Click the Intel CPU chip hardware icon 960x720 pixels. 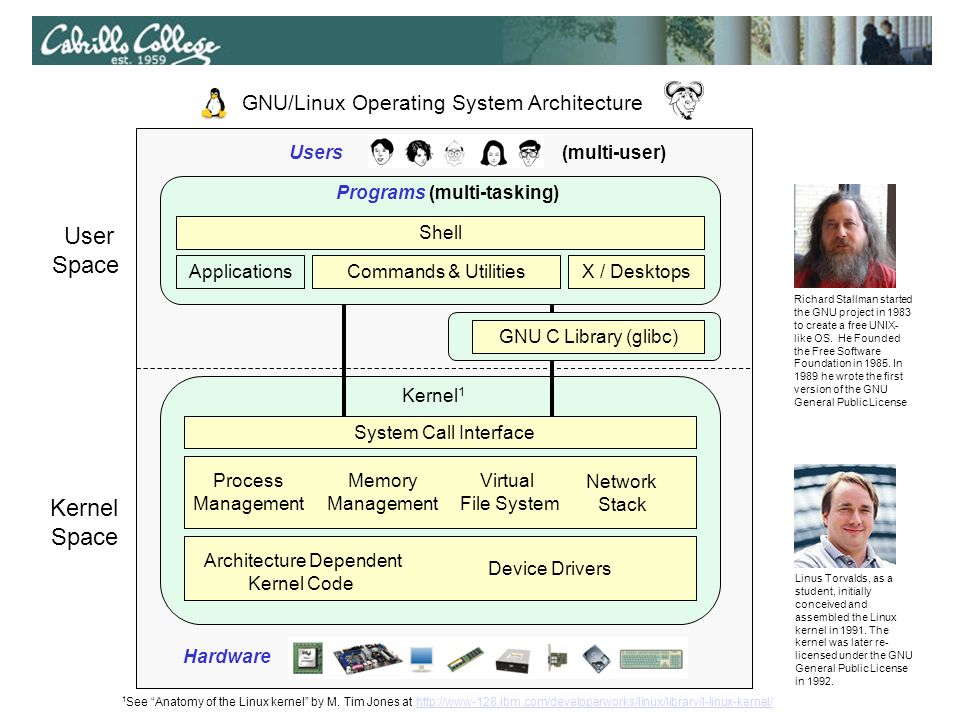(307, 658)
